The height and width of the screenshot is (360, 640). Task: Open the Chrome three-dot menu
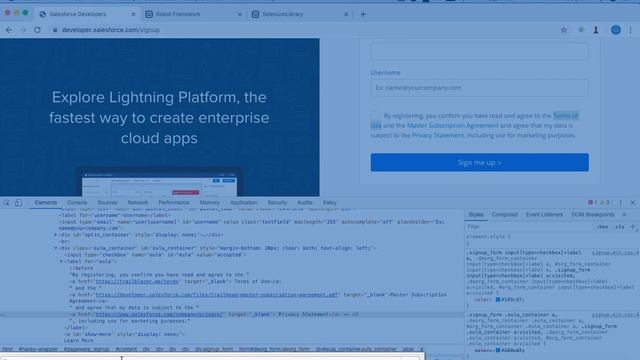(630, 30)
